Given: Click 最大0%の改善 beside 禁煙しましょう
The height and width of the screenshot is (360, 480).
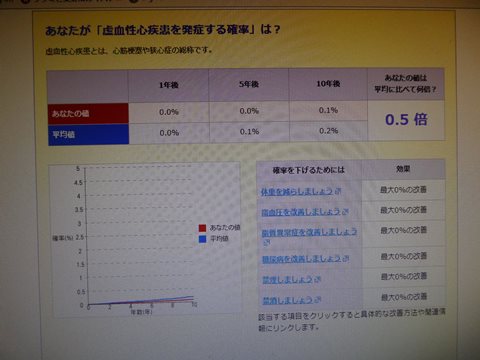Looking at the screenshot, I should click(x=404, y=276).
